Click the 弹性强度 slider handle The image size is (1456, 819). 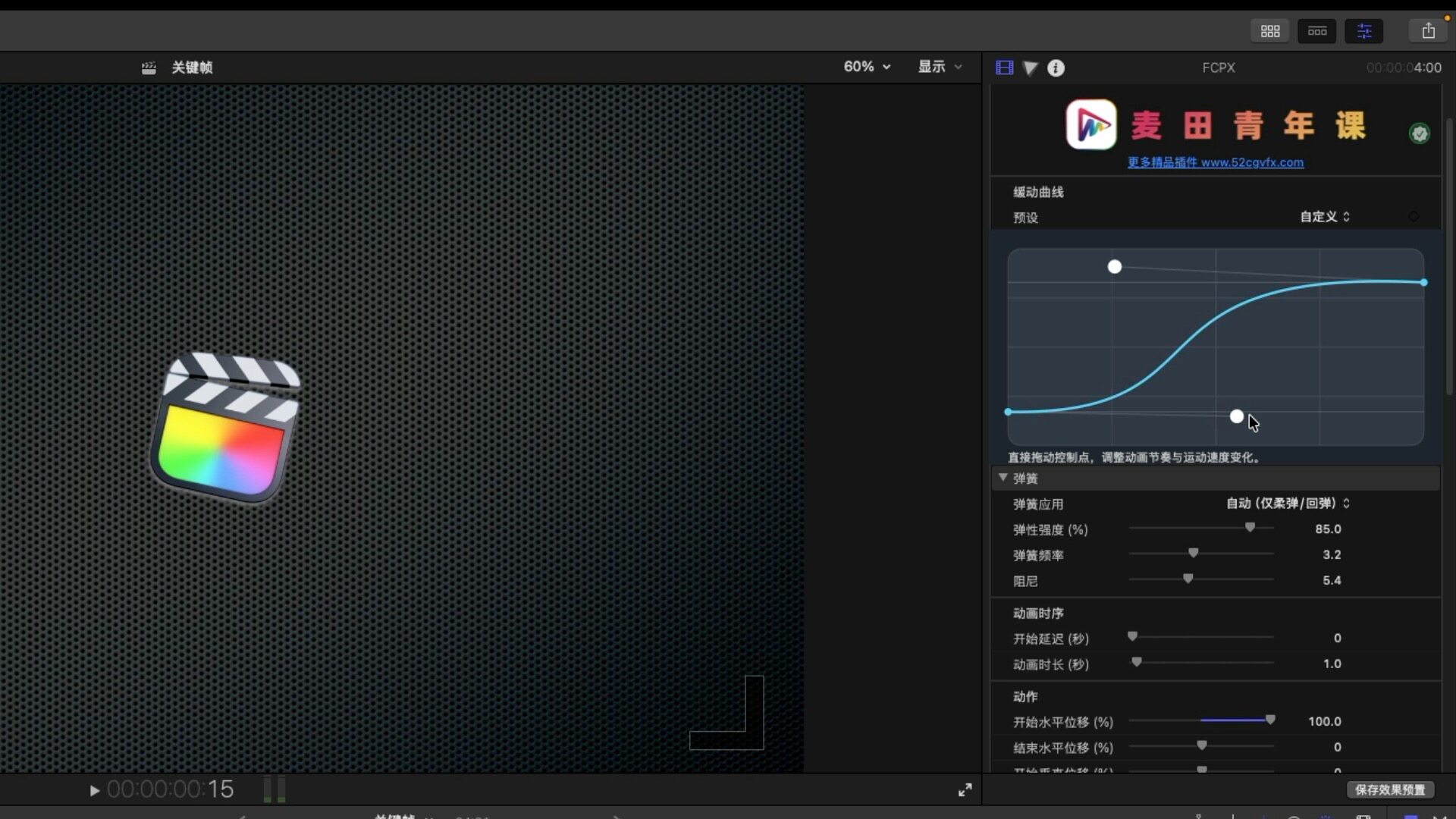(x=1250, y=527)
